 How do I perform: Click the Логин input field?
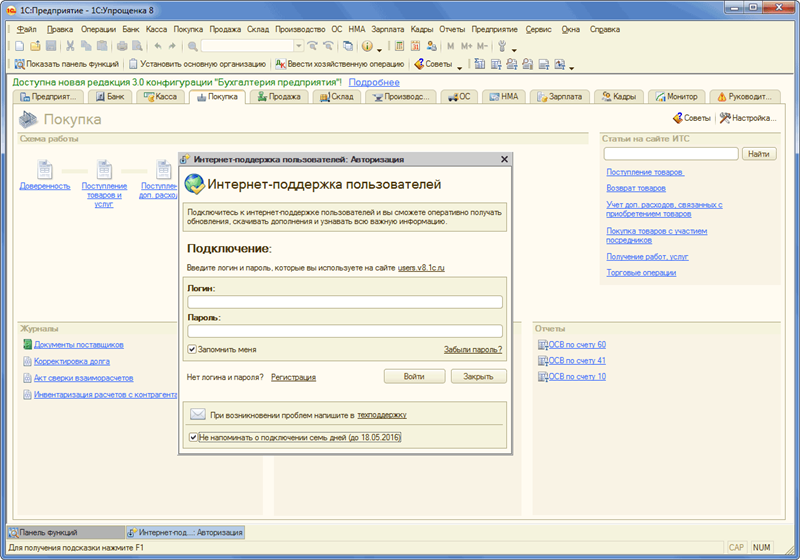(x=344, y=302)
